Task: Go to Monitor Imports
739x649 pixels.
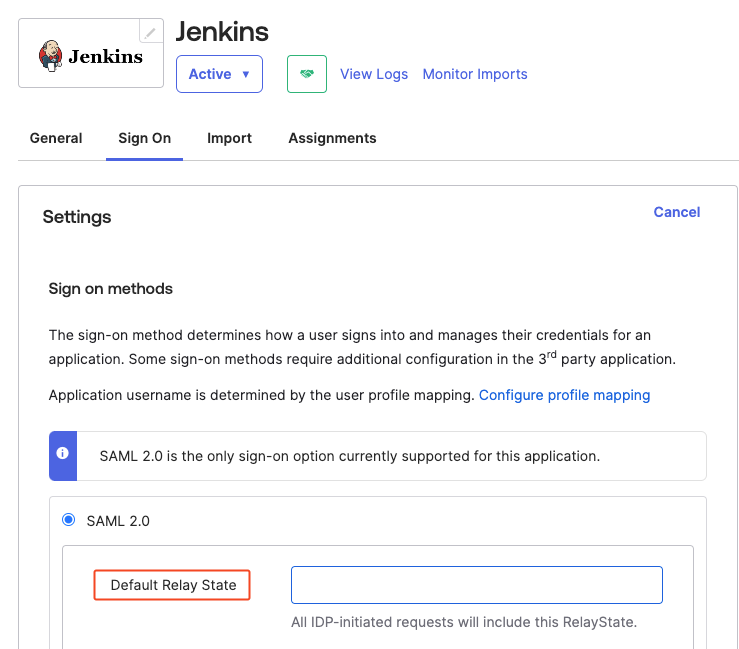Action: [x=475, y=74]
